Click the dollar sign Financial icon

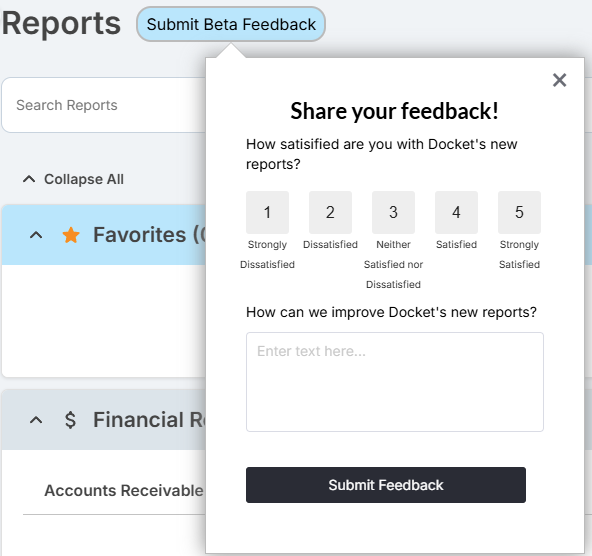70,420
